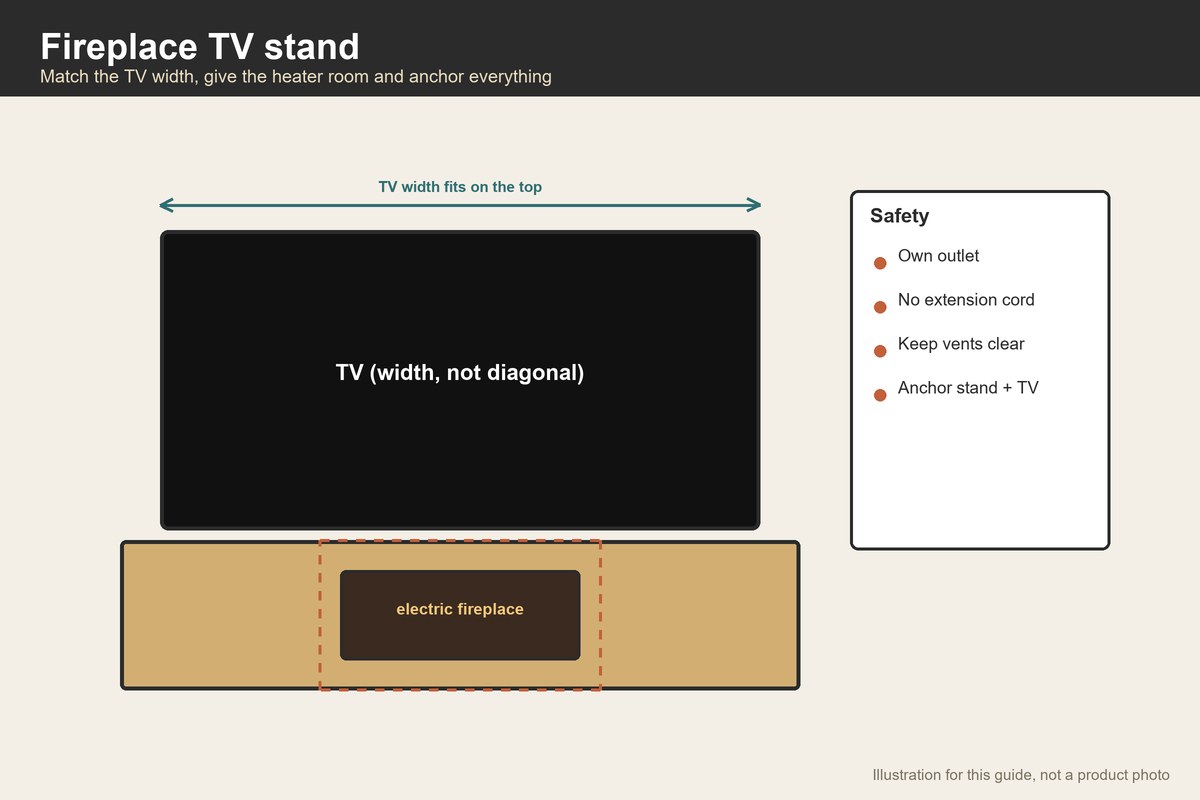Click the subtitle about matching TV width
The image size is (1200, 800).
296,76
